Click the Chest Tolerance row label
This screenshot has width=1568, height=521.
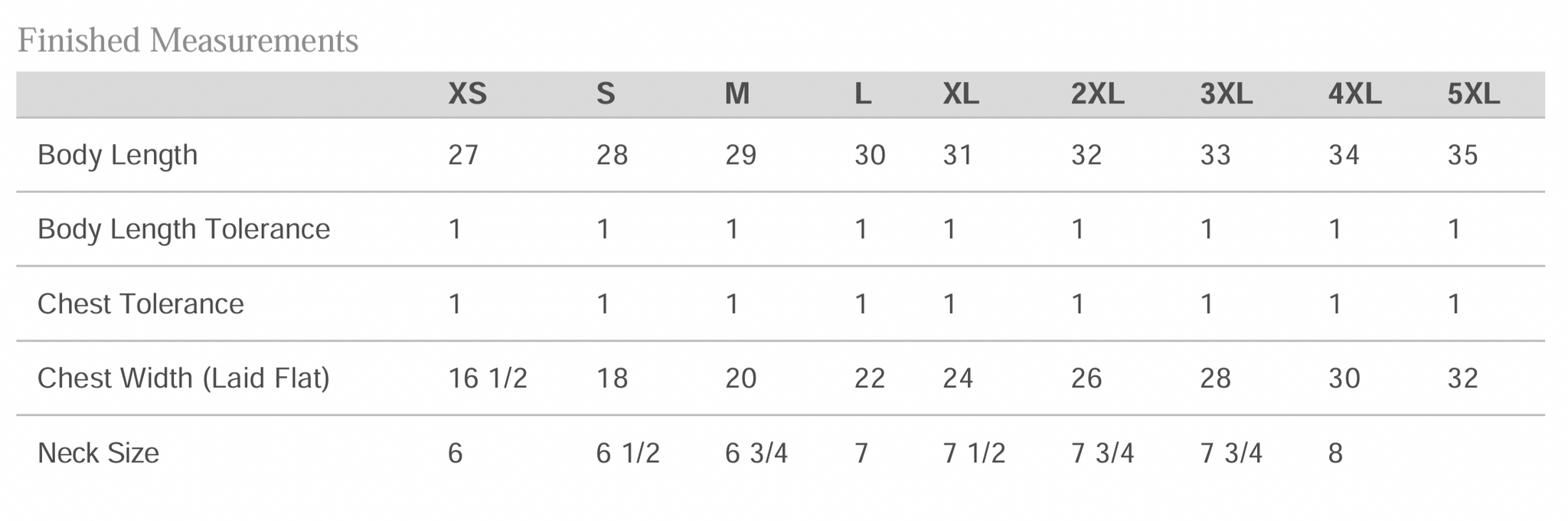[140, 304]
